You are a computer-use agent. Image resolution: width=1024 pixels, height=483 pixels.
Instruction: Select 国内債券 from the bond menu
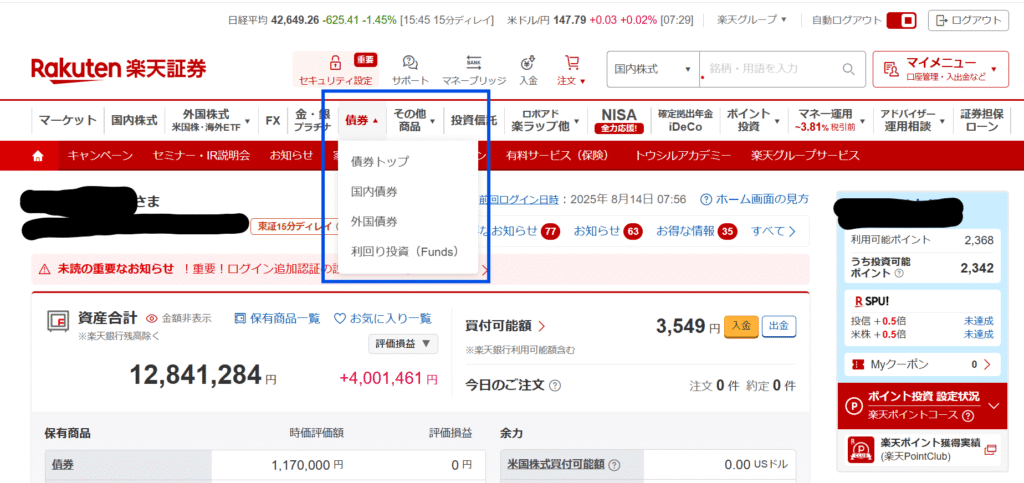374,191
